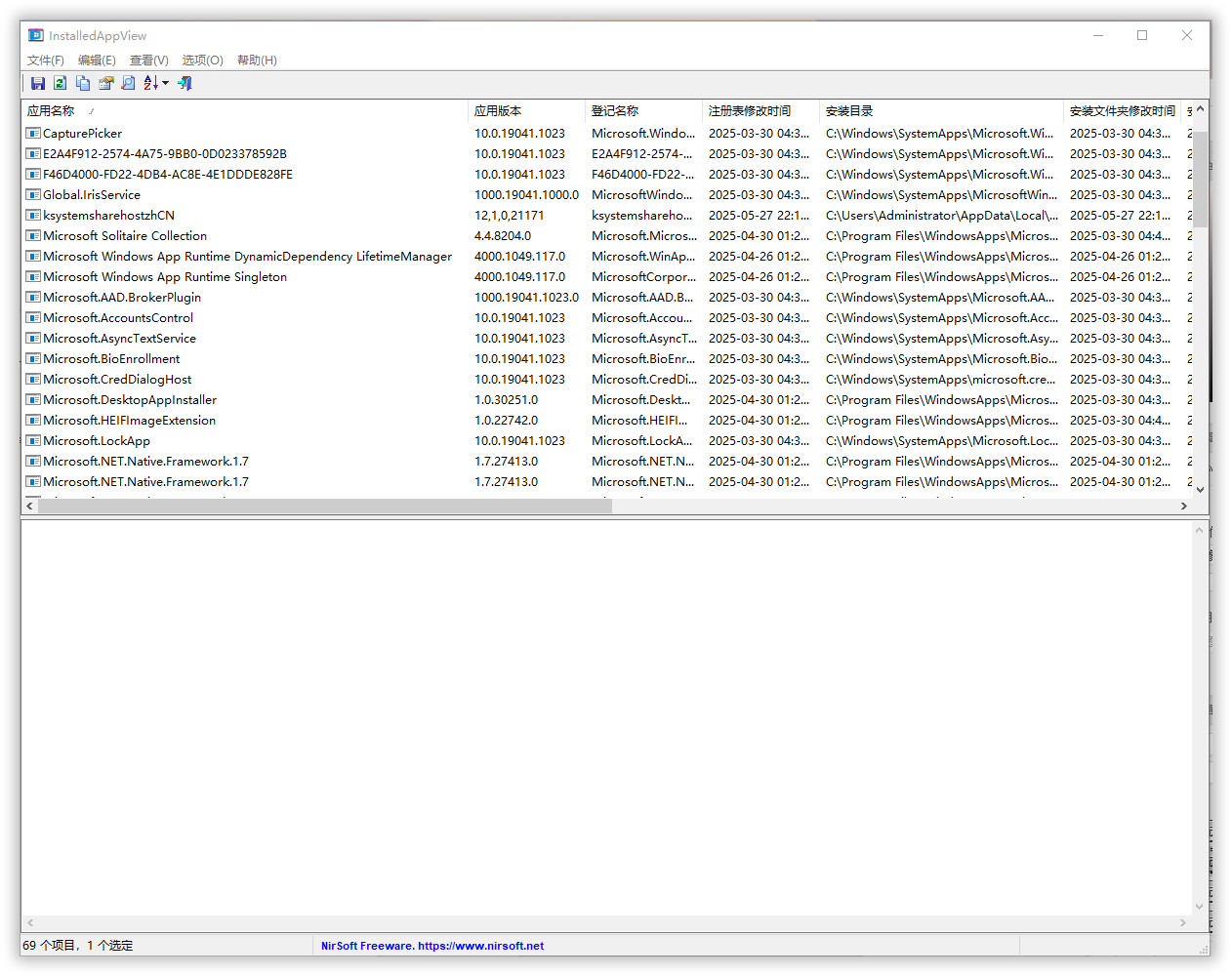The image size is (1232, 976).
Task: Click the app list scroll-up arrow
Action: (x=1201, y=109)
